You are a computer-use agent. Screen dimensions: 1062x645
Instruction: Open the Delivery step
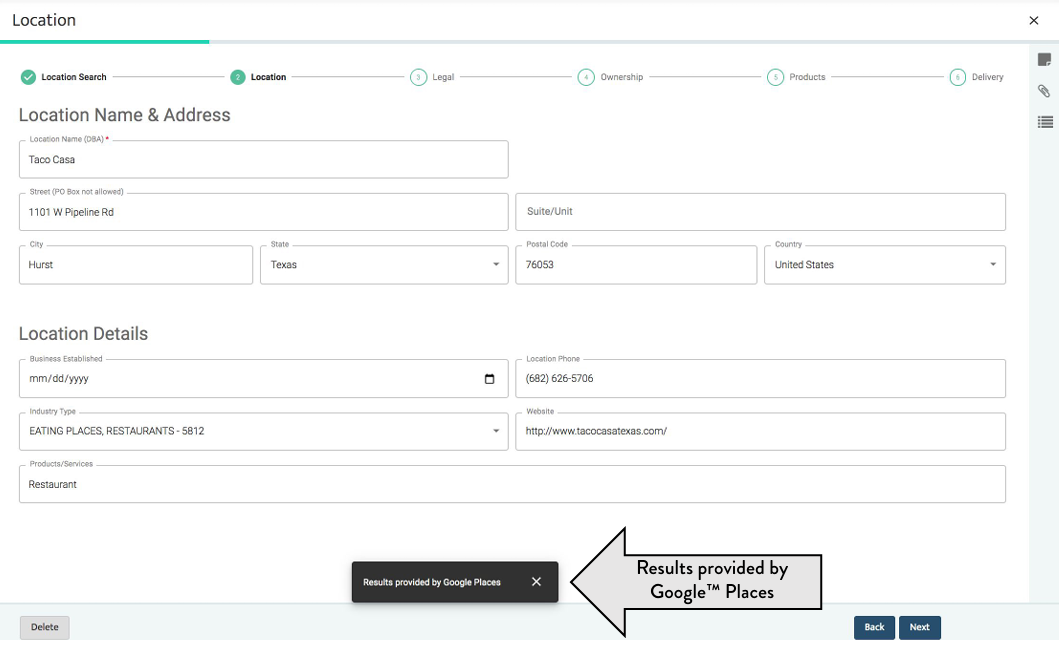977,77
